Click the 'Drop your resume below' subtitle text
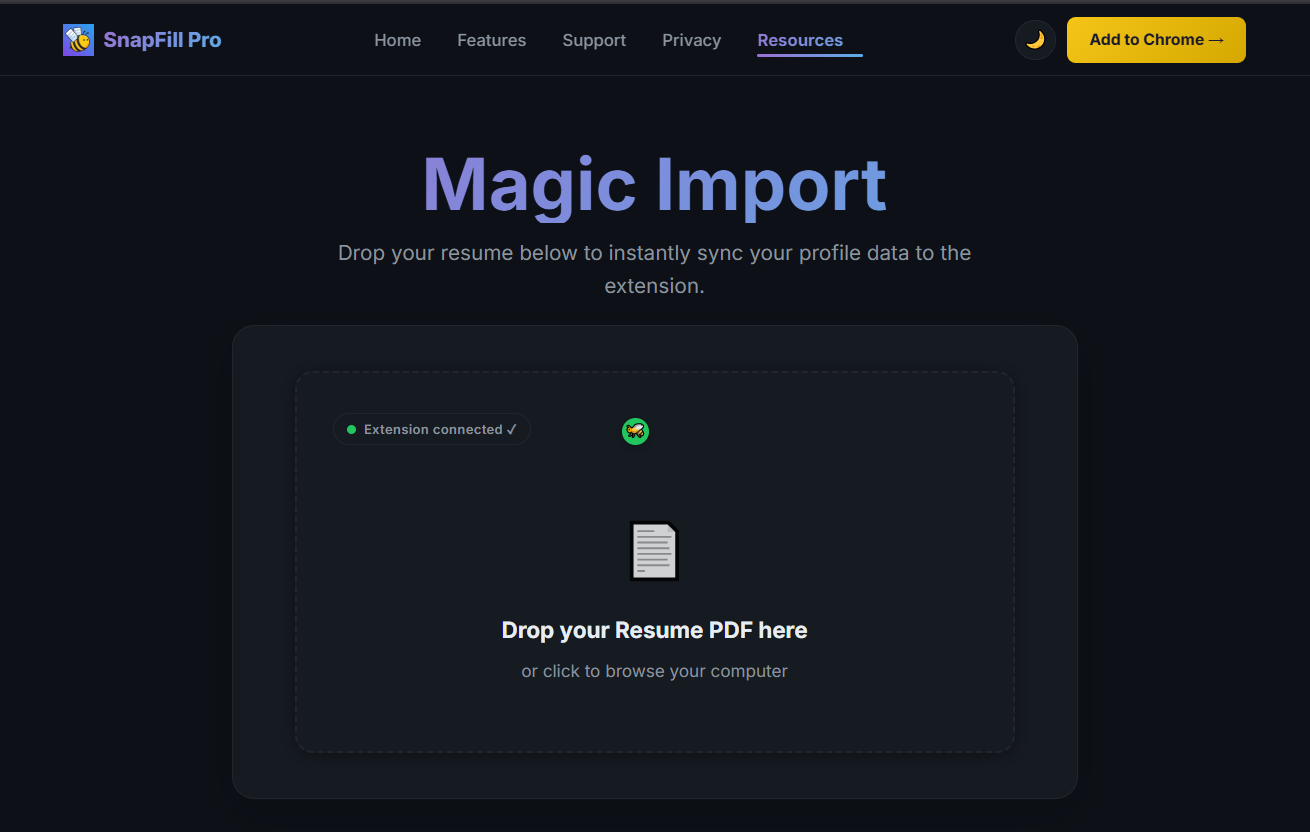This screenshot has width=1310, height=832. [654, 269]
